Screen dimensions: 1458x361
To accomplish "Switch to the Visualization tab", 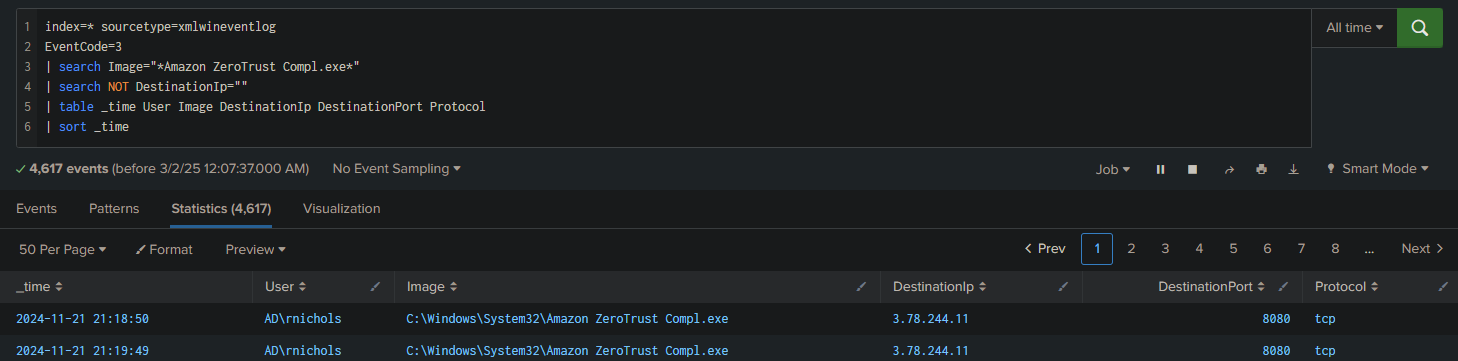I will [x=342, y=209].
